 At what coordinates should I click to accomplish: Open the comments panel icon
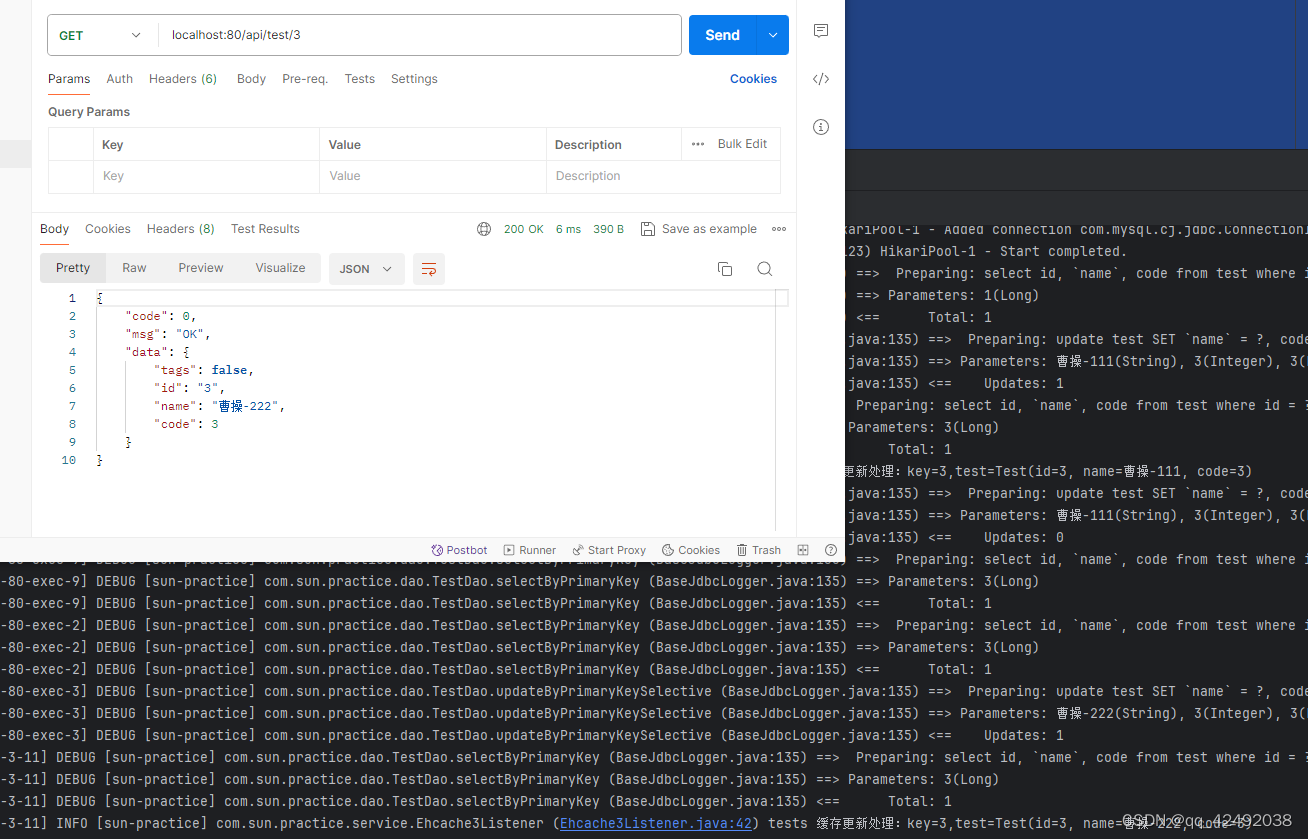(820, 31)
